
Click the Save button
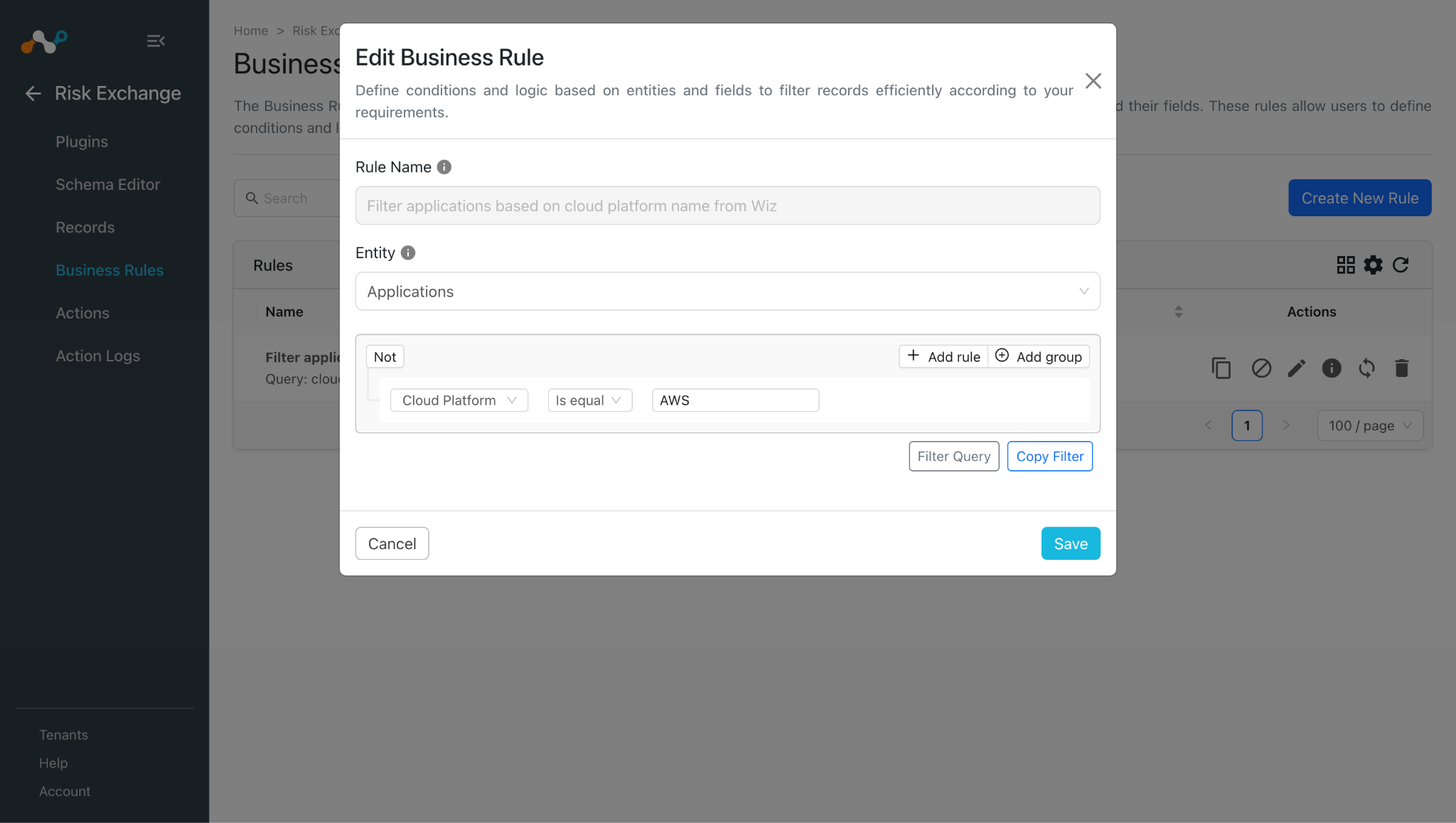[x=1071, y=543]
